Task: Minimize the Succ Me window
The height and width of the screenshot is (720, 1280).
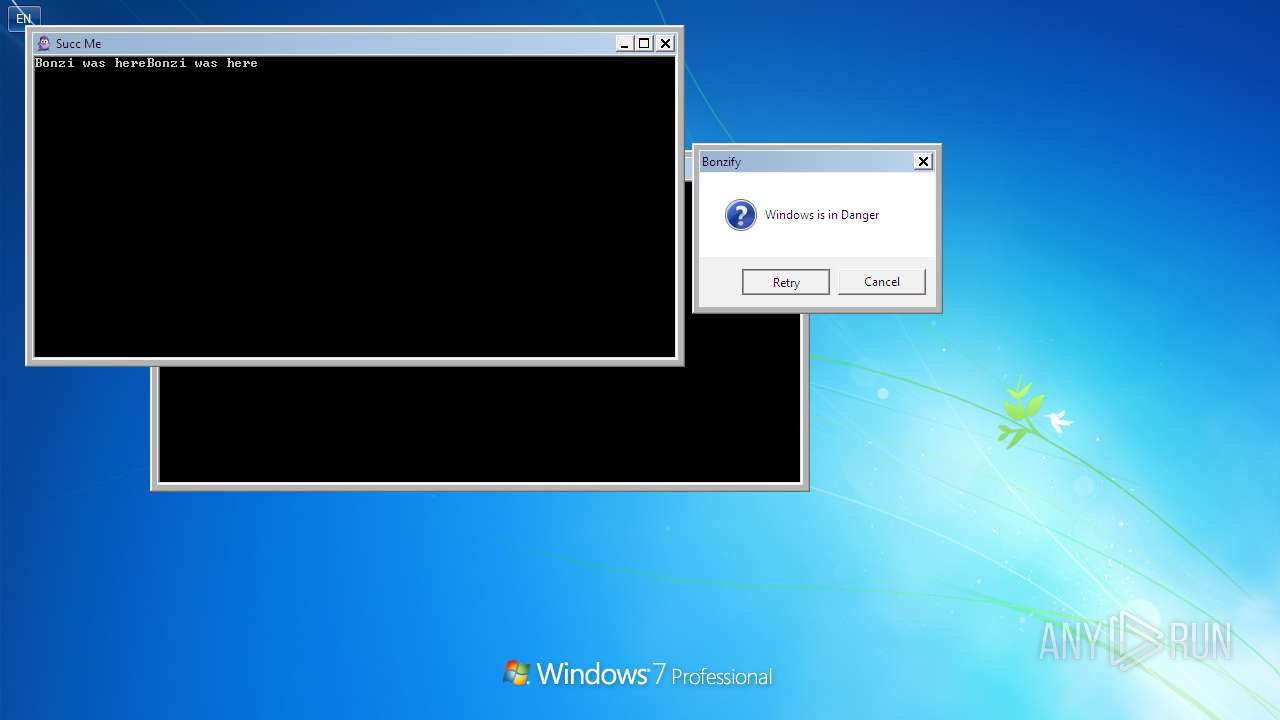Action: [624, 43]
